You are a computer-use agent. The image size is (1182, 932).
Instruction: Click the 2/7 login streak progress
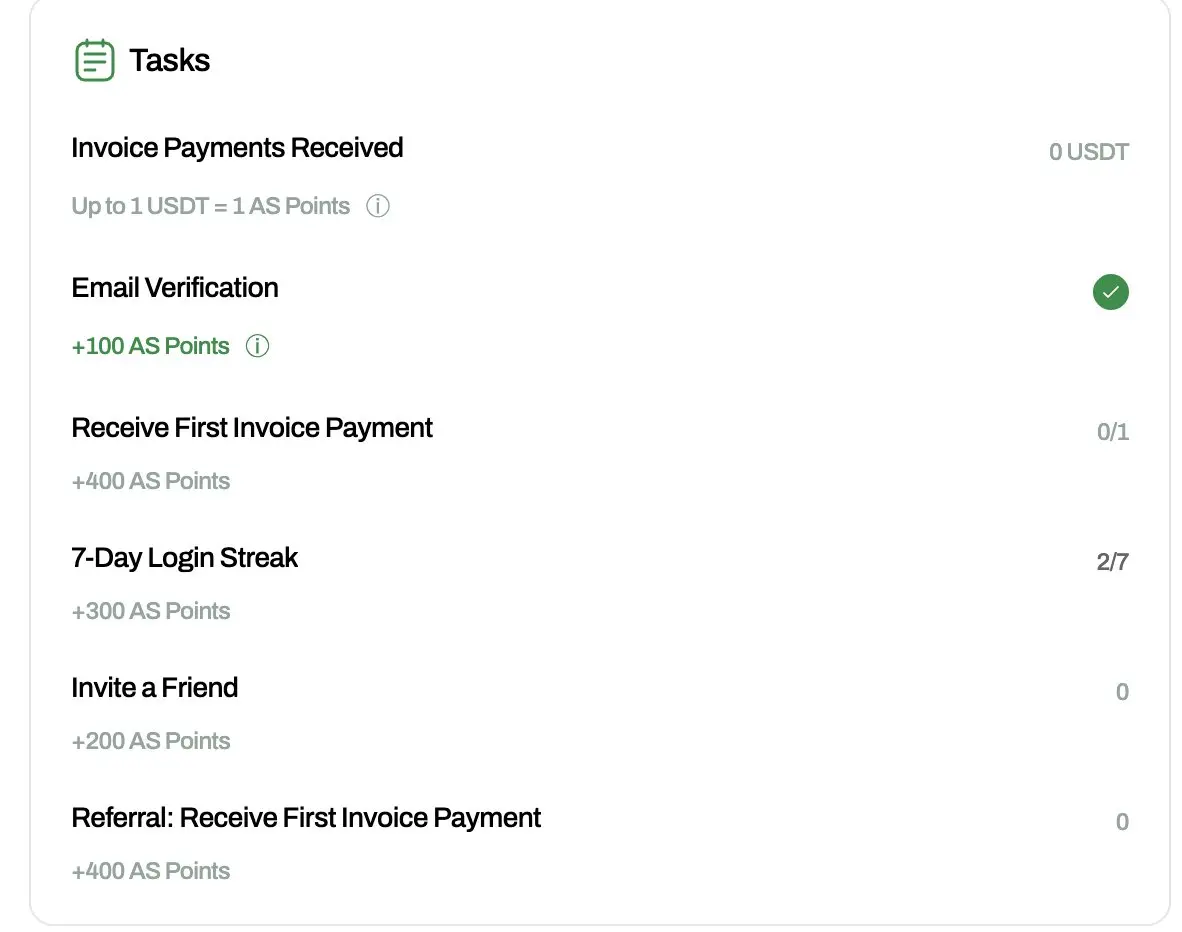pos(1112,562)
